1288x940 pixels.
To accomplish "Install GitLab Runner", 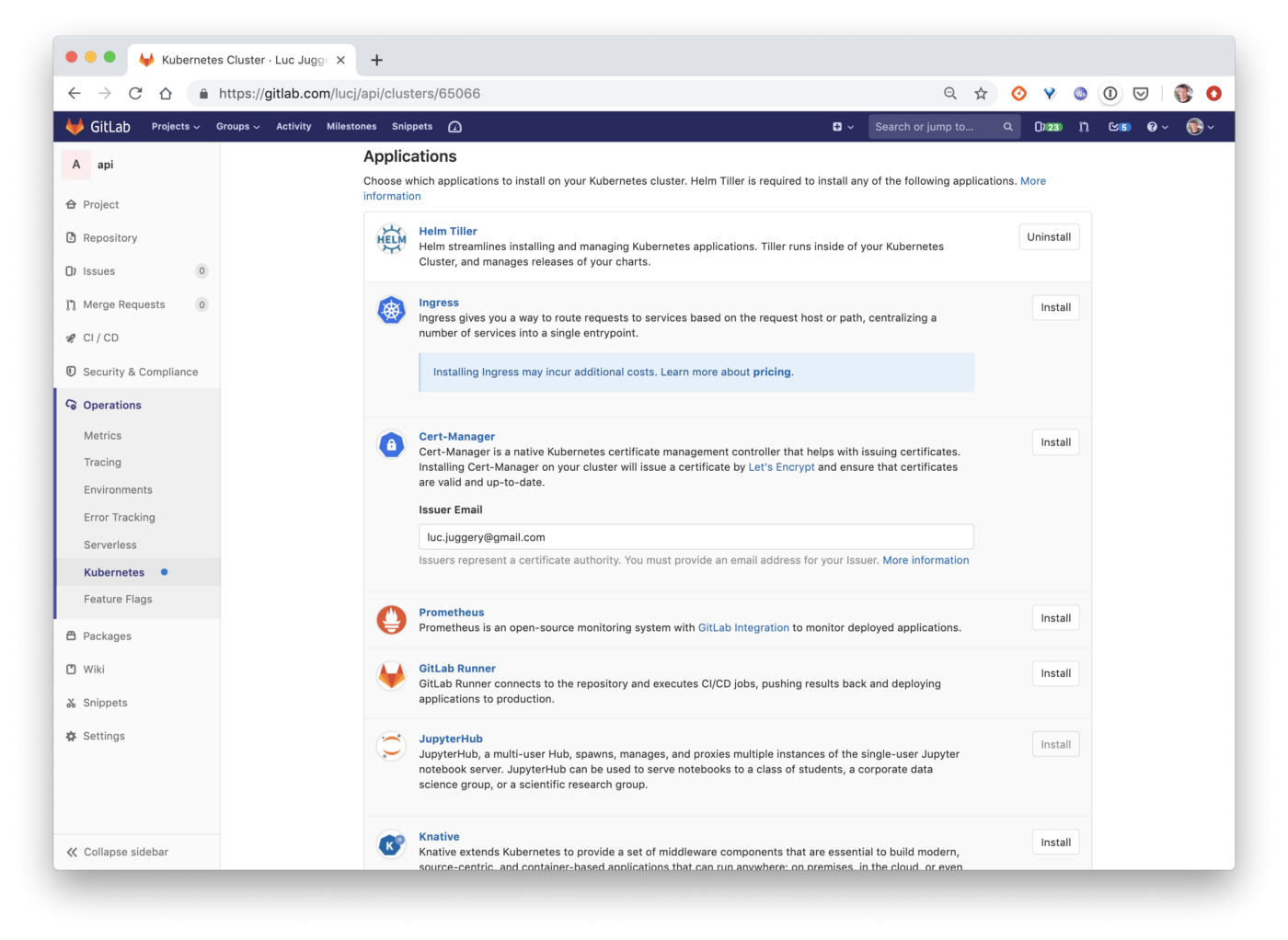I will 1055,673.
